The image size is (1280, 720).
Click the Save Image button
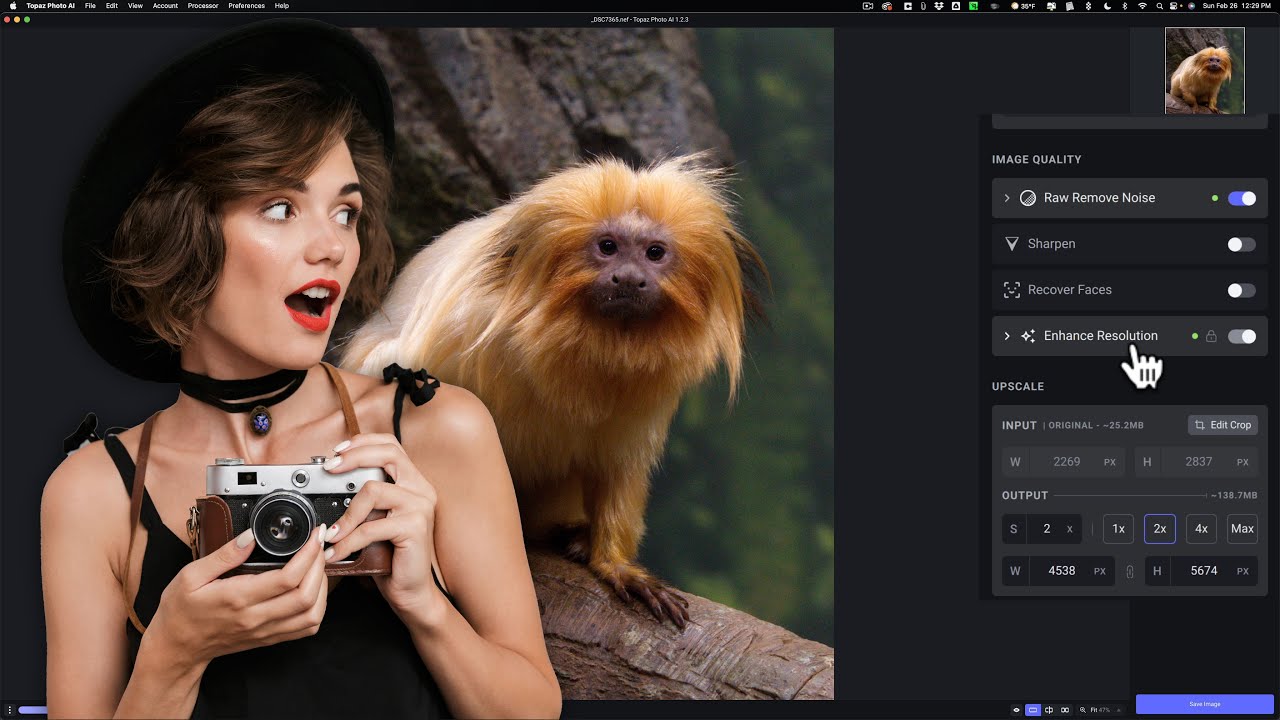(x=1204, y=704)
